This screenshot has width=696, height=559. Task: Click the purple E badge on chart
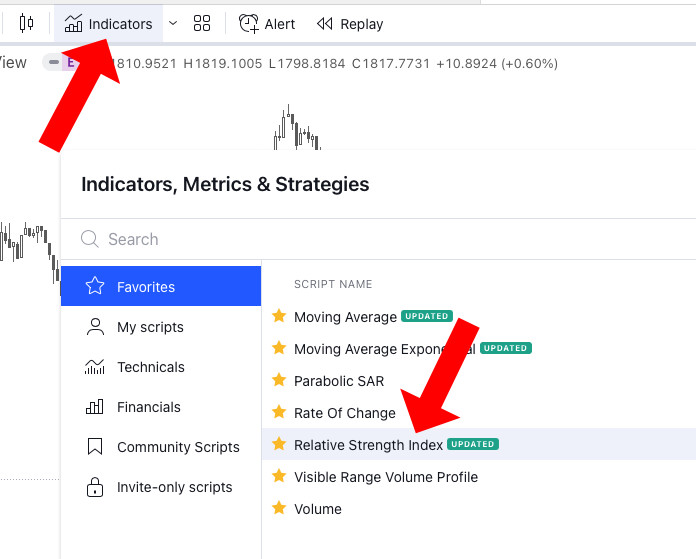pyautogui.click(x=70, y=63)
